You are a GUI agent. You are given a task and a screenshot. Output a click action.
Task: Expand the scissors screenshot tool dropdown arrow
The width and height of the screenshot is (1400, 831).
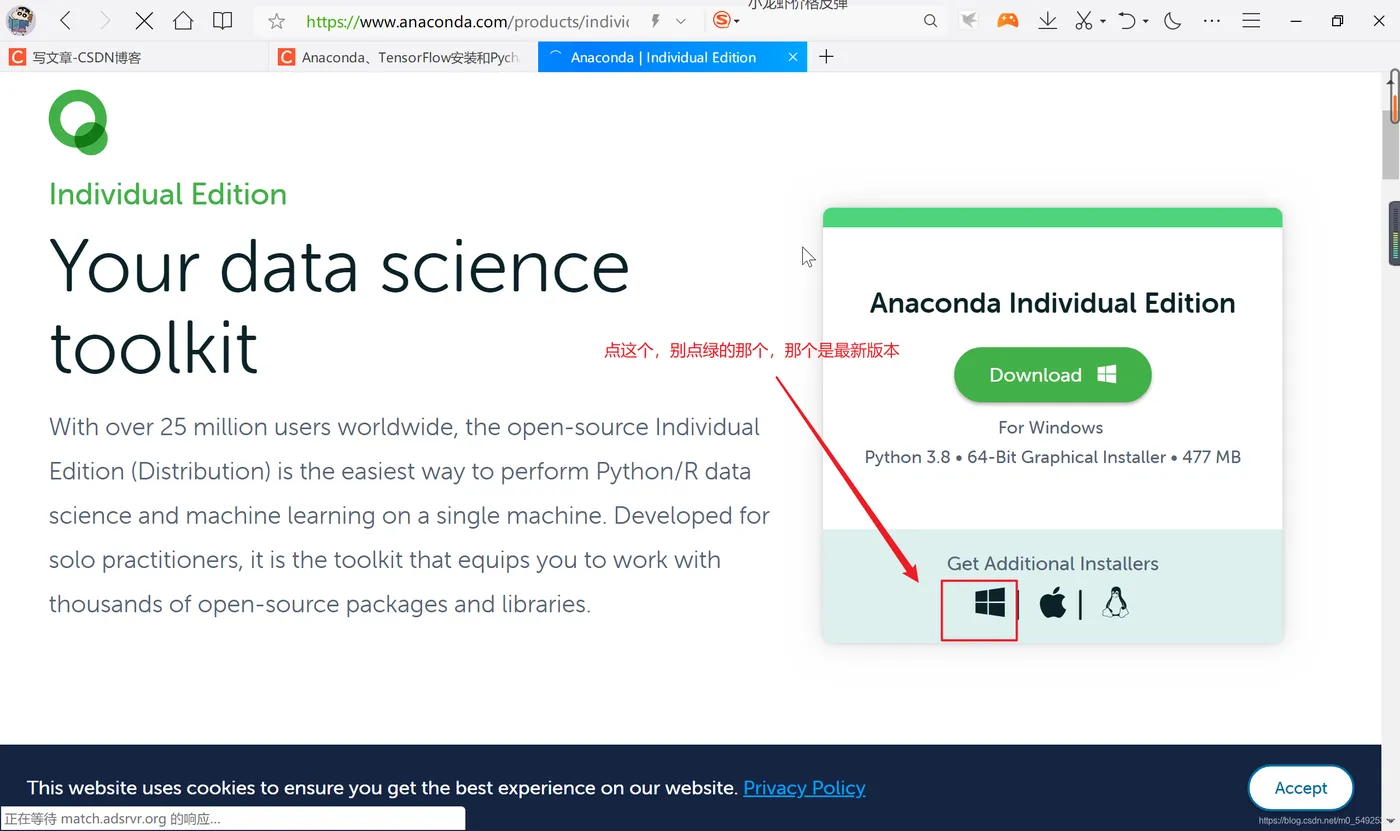(1102, 21)
